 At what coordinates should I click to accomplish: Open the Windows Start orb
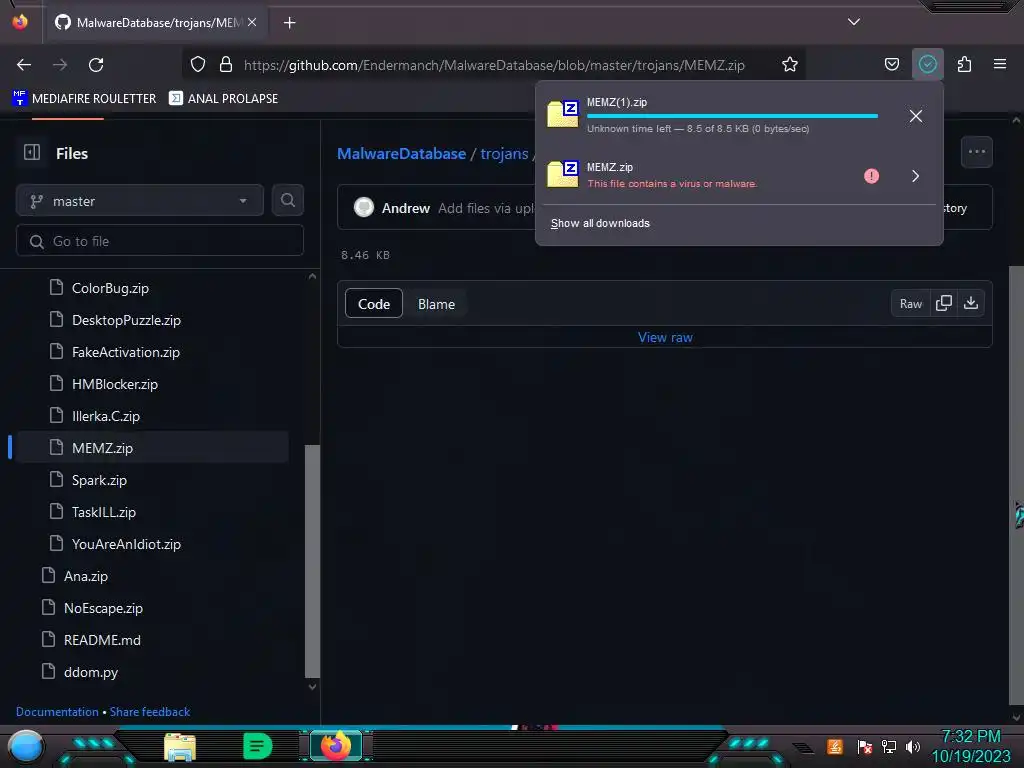(x=25, y=746)
